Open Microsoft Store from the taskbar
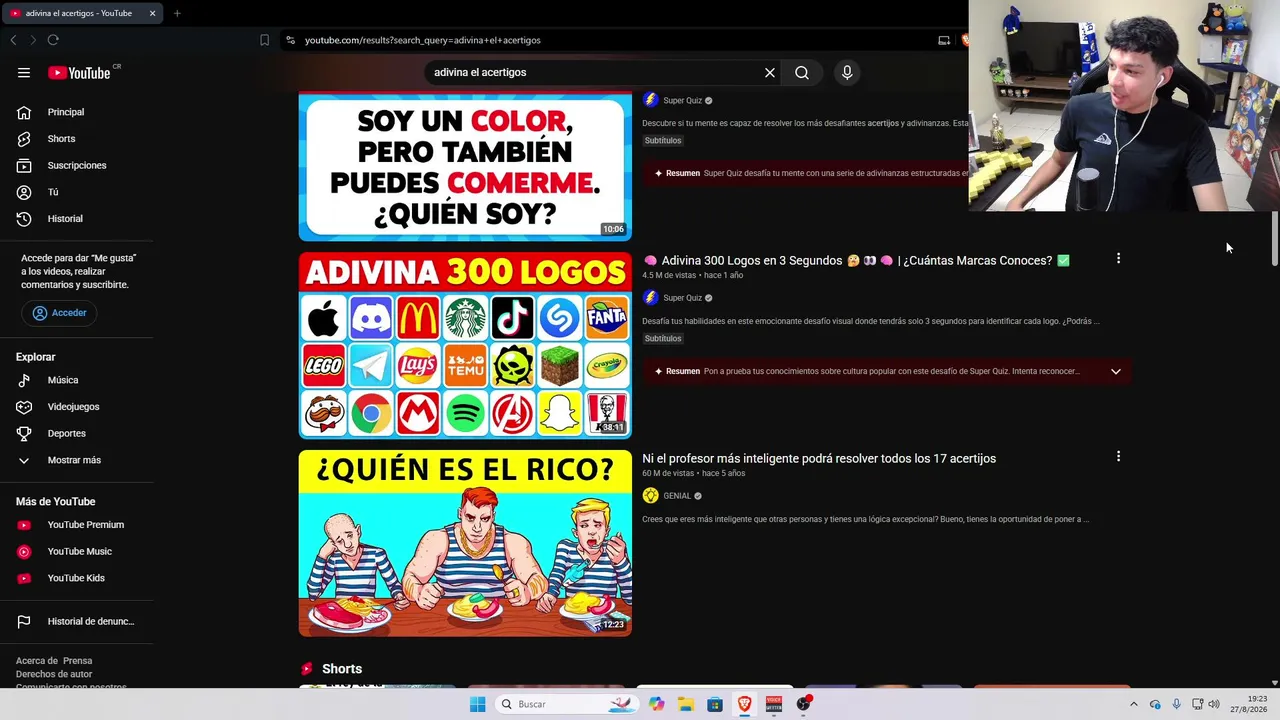The image size is (1280, 720). (x=715, y=704)
